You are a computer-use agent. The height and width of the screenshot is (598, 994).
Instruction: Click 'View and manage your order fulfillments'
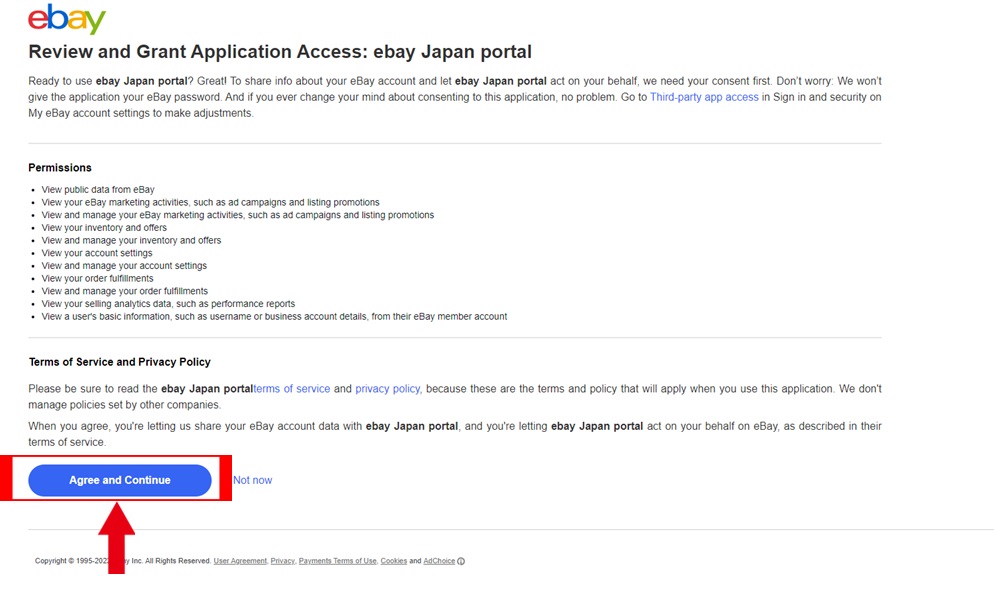(x=124, y=291)
